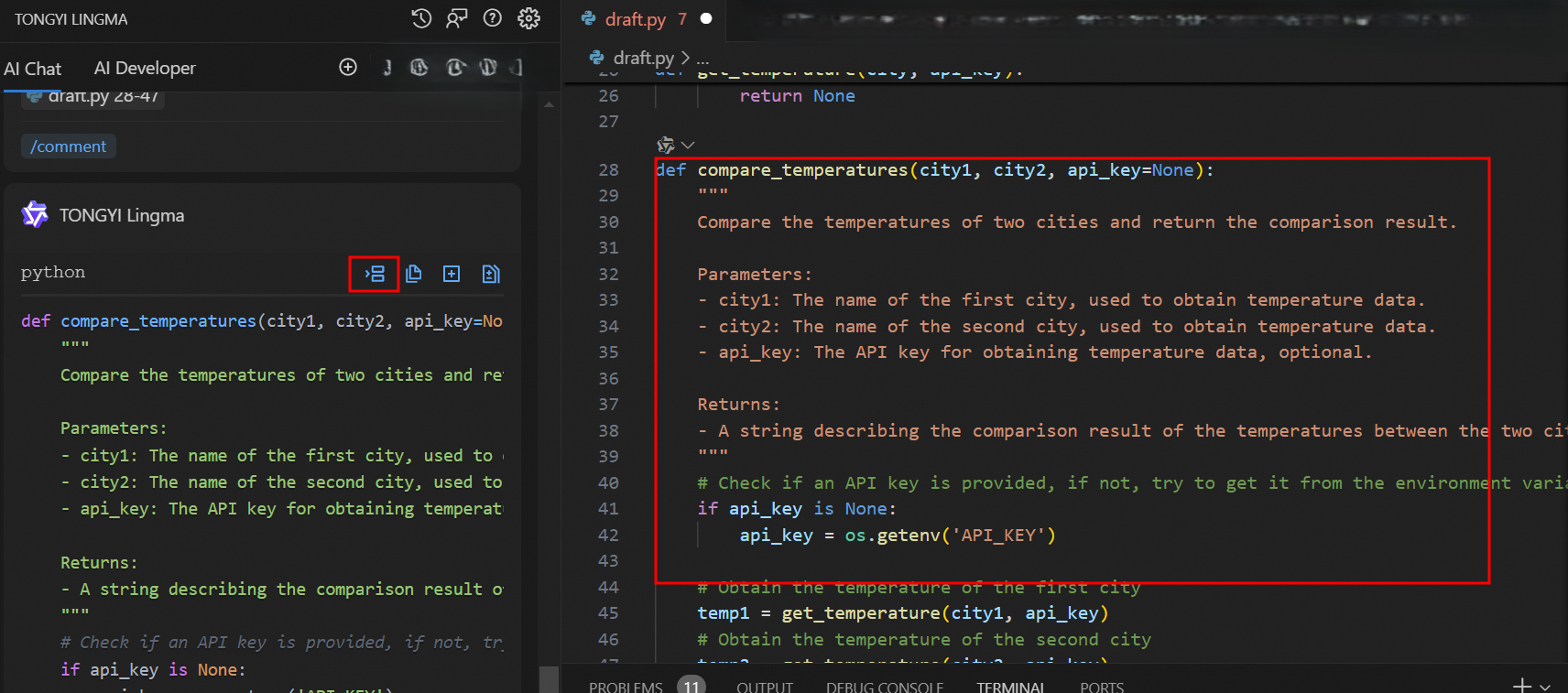Add a new terminal with plus
This screenshot has height=693, width=1568.
pyautogui.click(x=1522, y=686)
